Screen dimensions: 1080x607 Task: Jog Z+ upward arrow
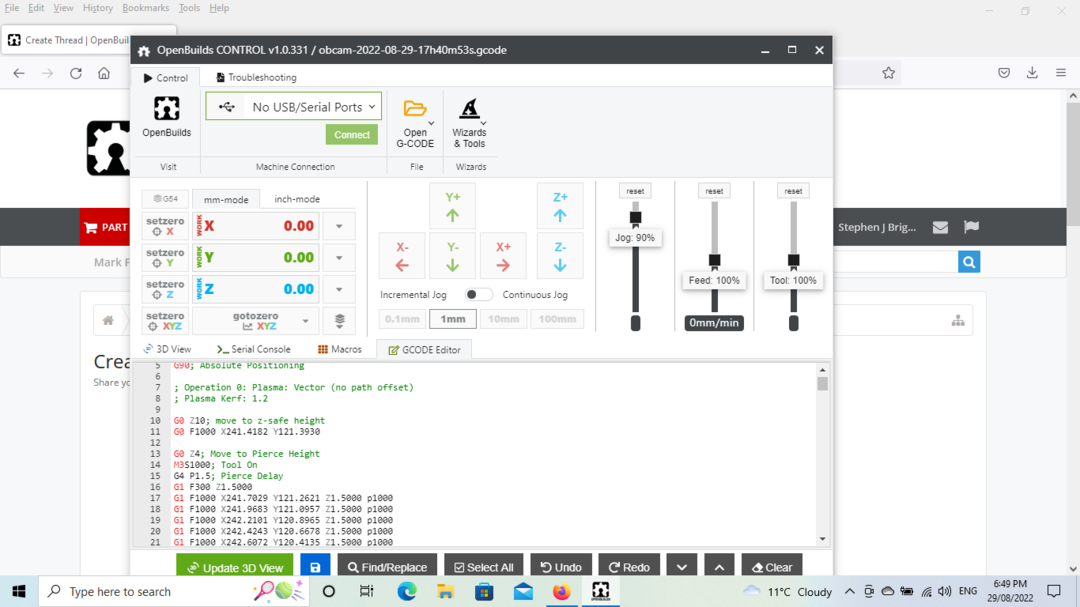[560, 206]
